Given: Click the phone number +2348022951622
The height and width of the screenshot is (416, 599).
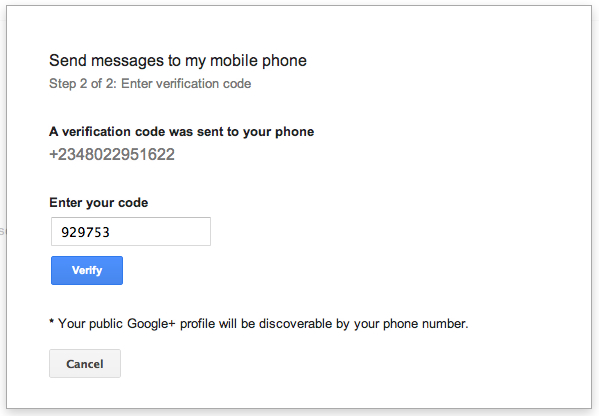Looking at the screenshot, I should click(x=112, y=155).
